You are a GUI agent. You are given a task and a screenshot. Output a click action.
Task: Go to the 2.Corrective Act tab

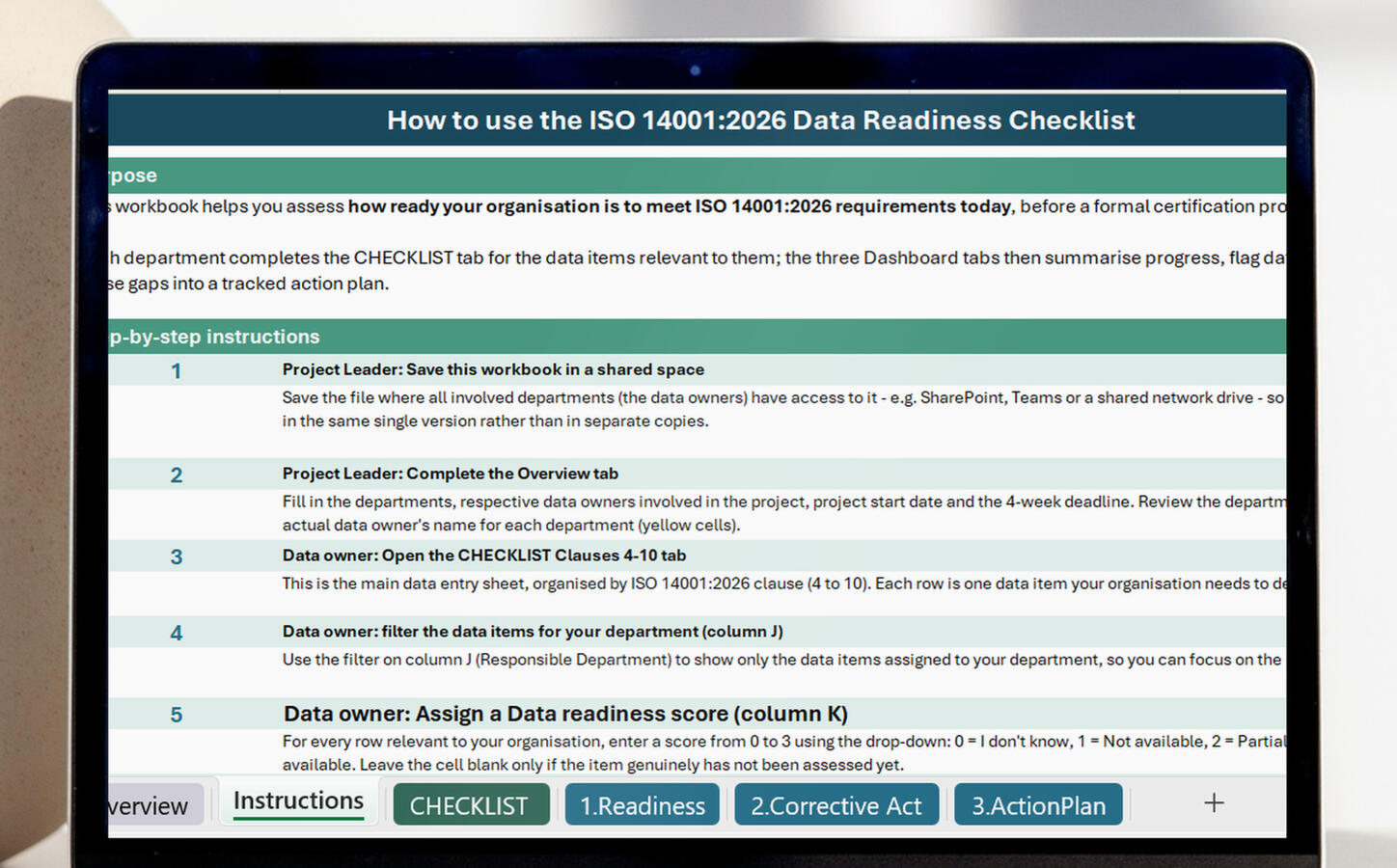coord(836,804)
